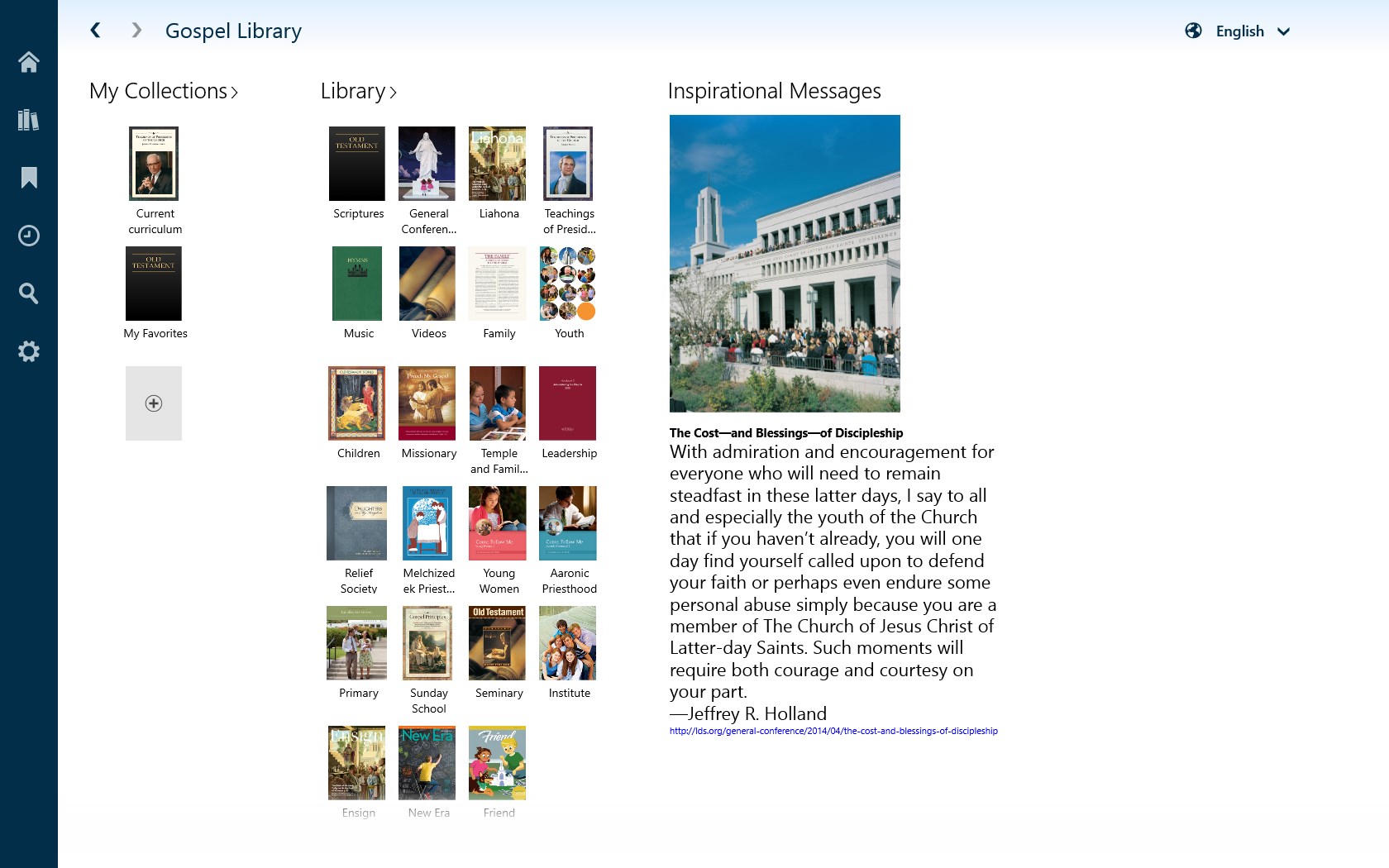Open the Hymns Music collection
This screenshot has width=1389, height=868.
(356, 284)
